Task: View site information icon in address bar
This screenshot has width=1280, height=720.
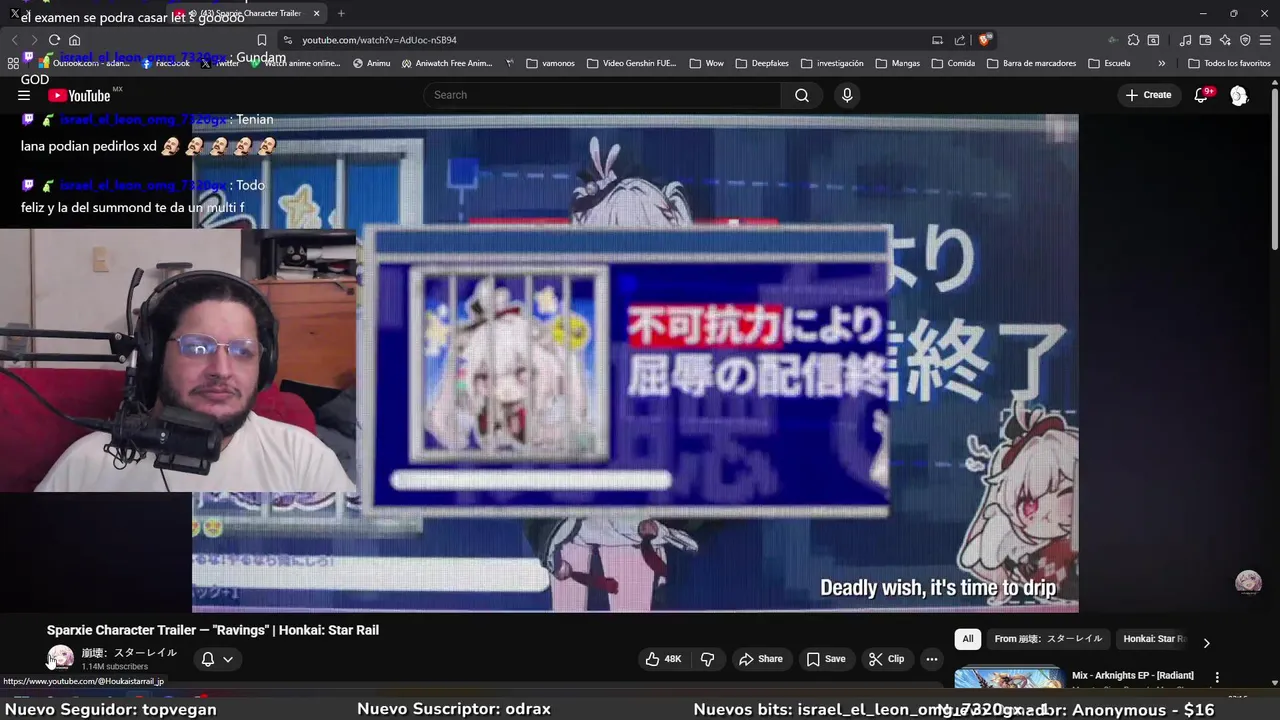Action: coord(288,40)
